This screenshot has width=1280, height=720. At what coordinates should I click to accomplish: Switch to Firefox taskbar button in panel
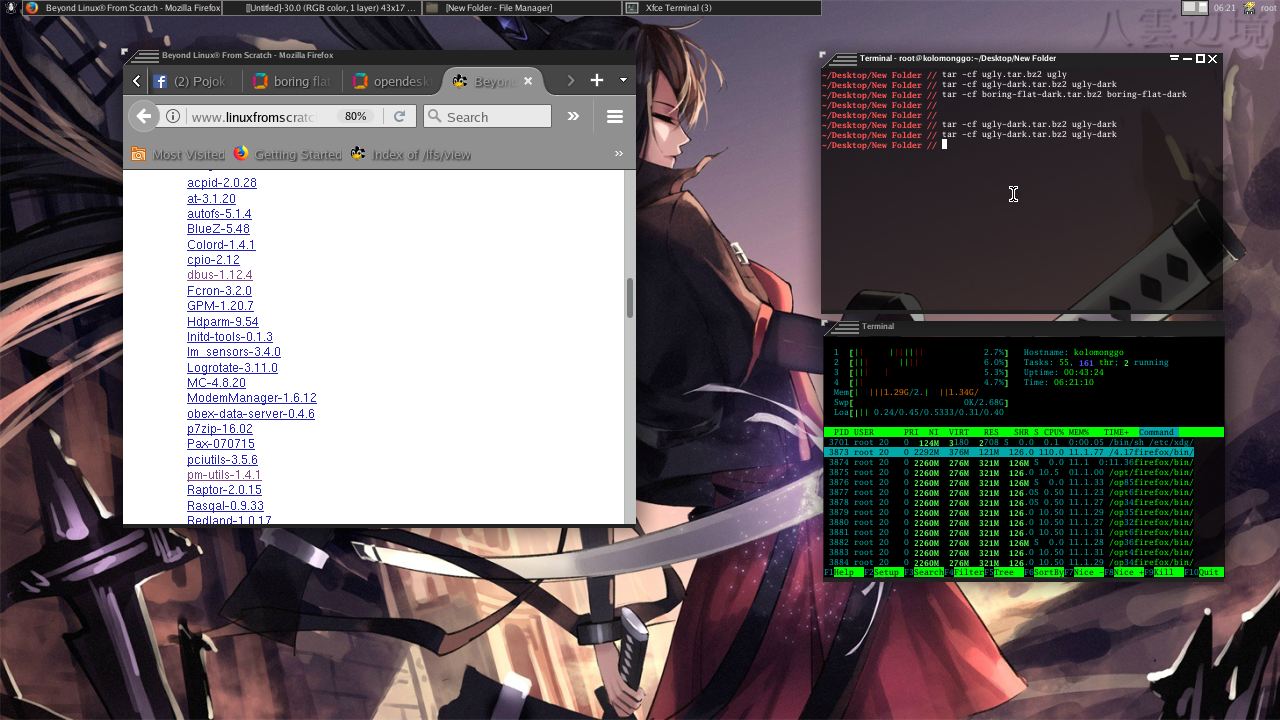[122, 8]
